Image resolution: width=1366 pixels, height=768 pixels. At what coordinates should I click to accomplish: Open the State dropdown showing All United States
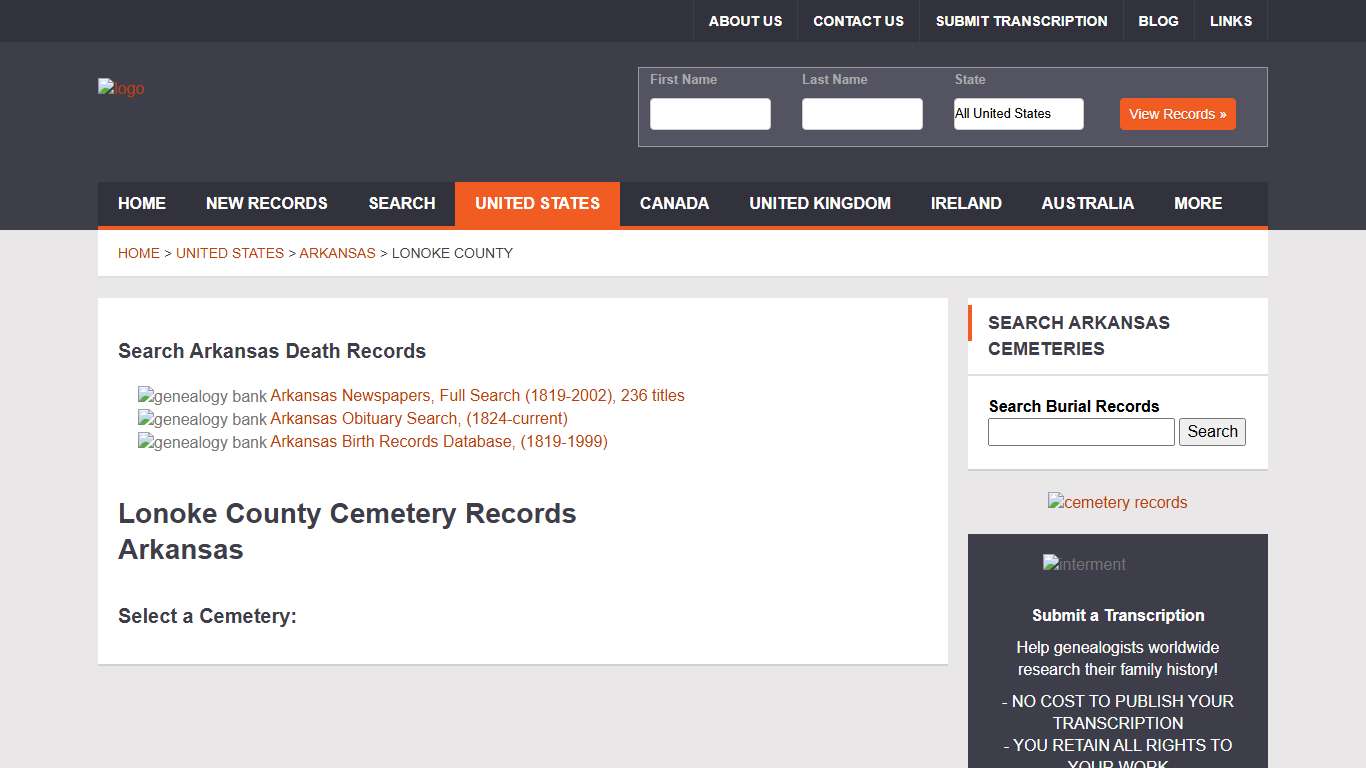pos(1018,114)
